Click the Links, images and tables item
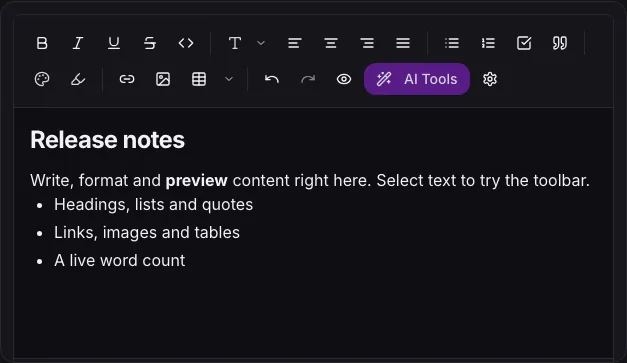Viewport: 627px width, 363px height. [x=147, y=233]
